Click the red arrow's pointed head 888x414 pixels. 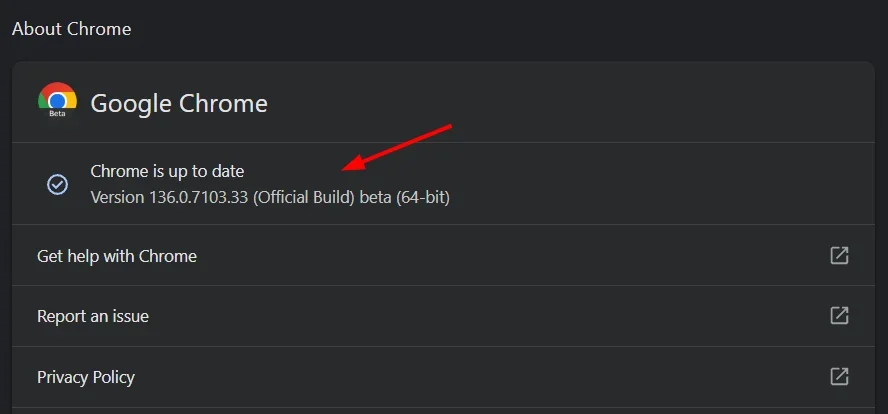point(345,168)
